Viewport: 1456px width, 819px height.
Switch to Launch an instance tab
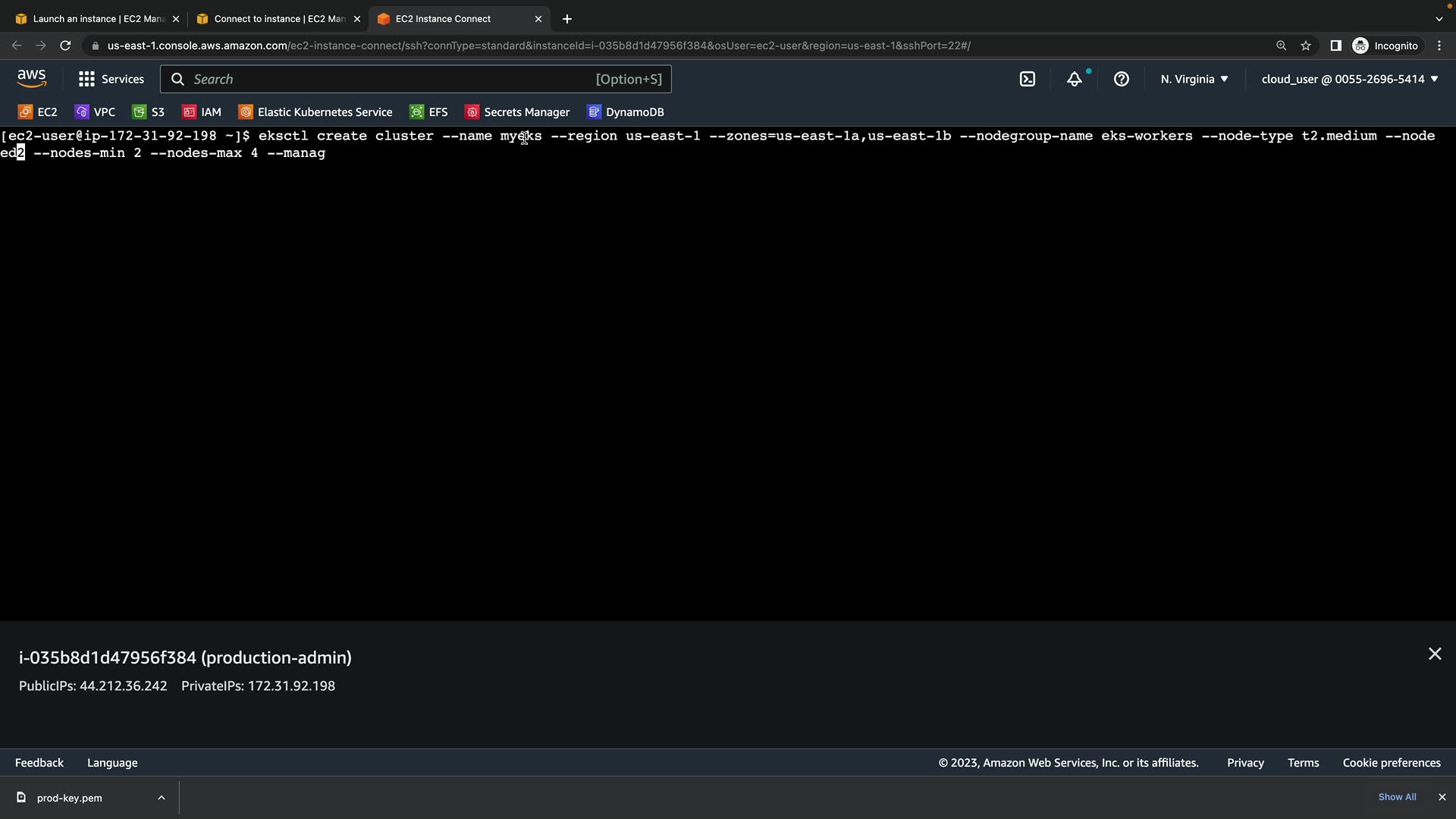97,19
